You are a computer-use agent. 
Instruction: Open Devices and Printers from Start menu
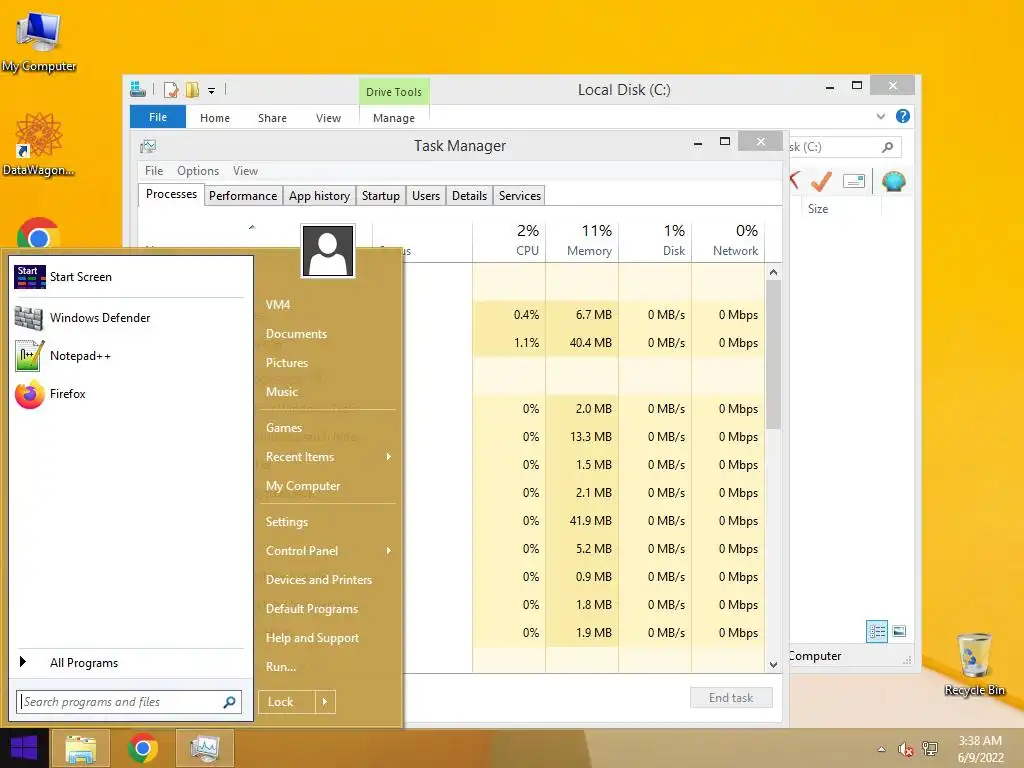319,580
